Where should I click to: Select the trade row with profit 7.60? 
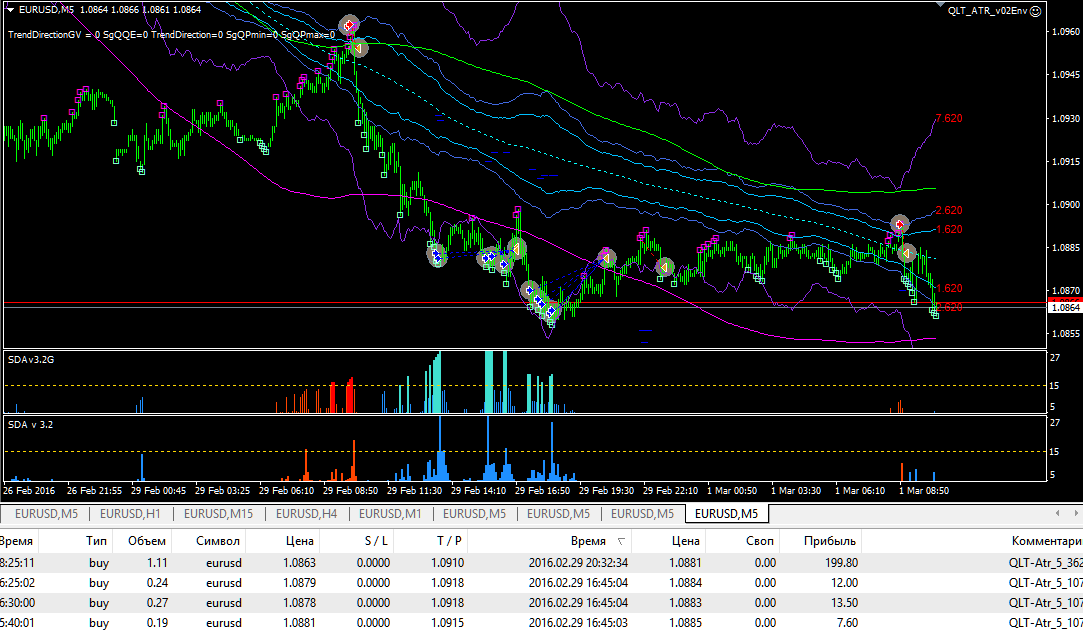click(x=542, y=623)
